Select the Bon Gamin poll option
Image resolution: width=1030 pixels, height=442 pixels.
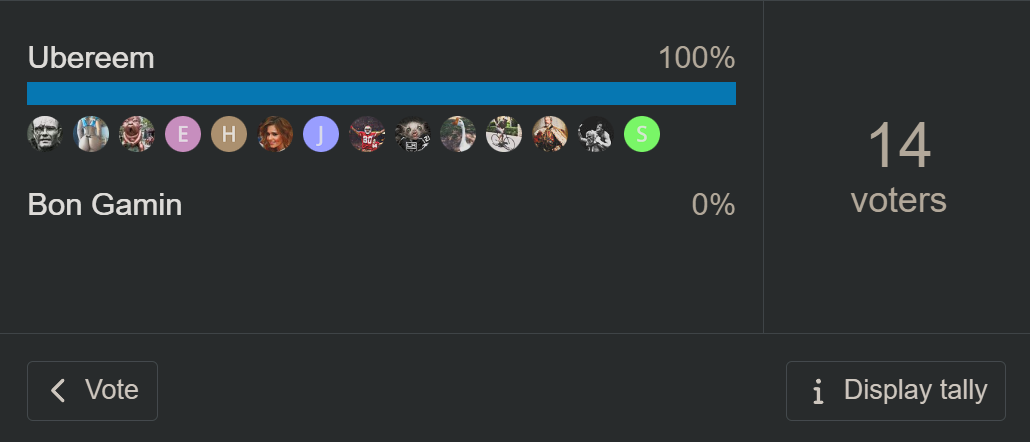104,205
